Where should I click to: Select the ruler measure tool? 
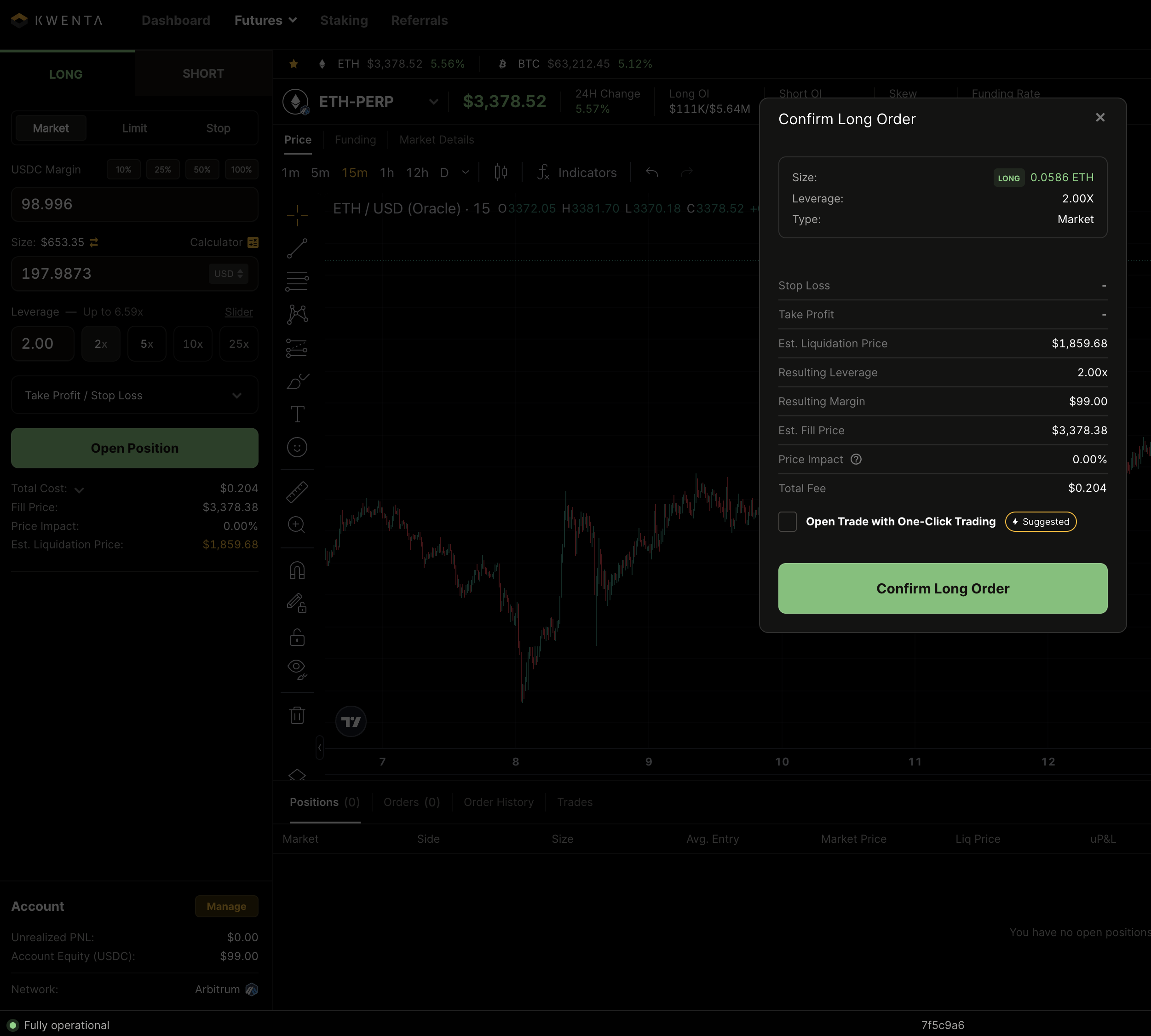[297, 492]
